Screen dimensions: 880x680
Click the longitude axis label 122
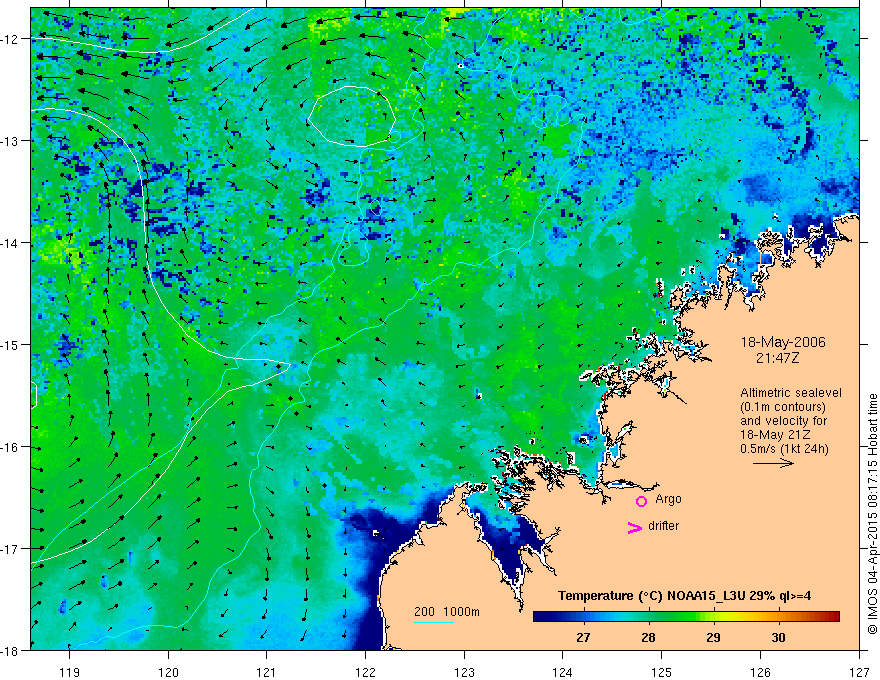(x=365, y=672)
